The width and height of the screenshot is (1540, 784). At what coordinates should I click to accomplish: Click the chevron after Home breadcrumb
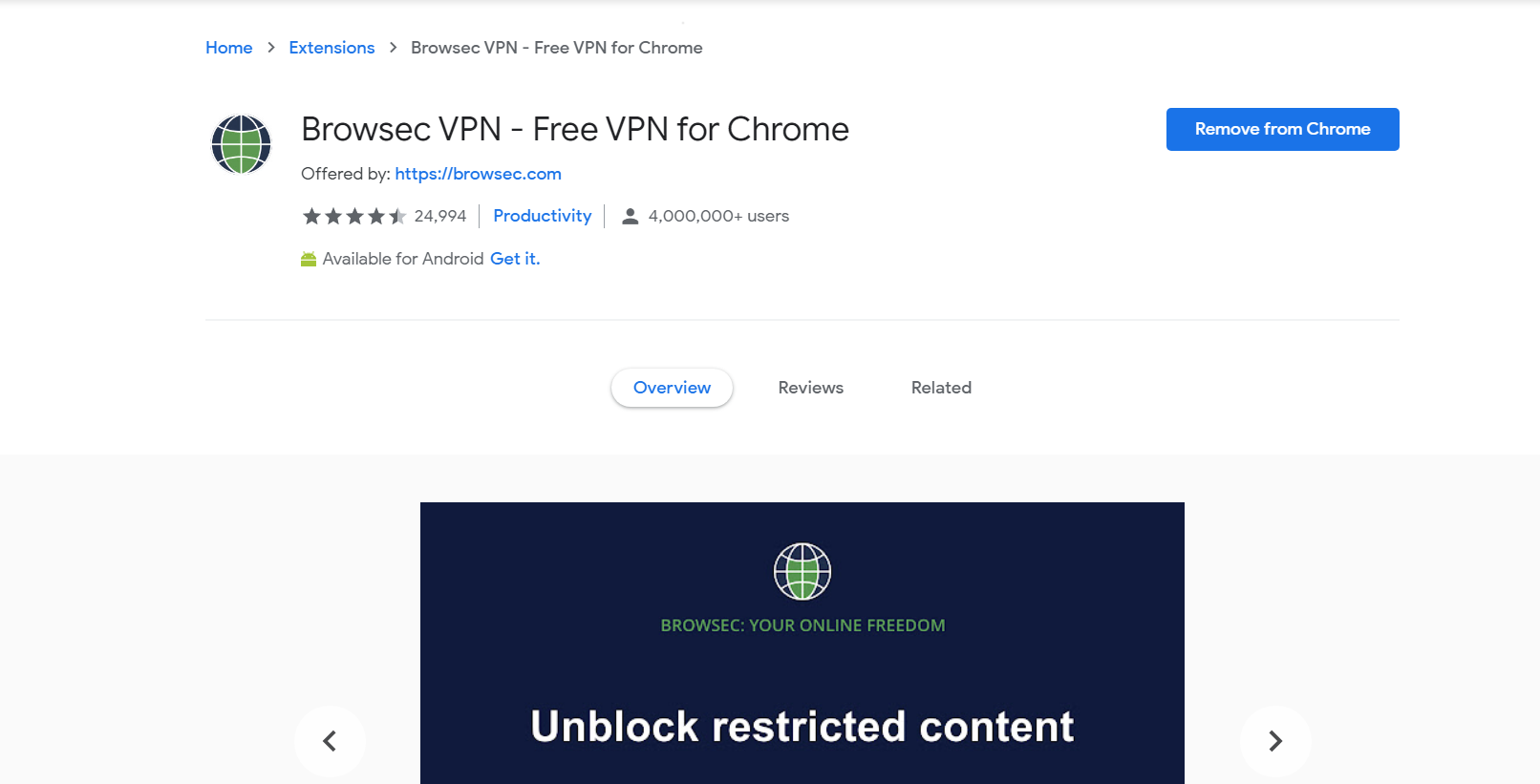271,48
